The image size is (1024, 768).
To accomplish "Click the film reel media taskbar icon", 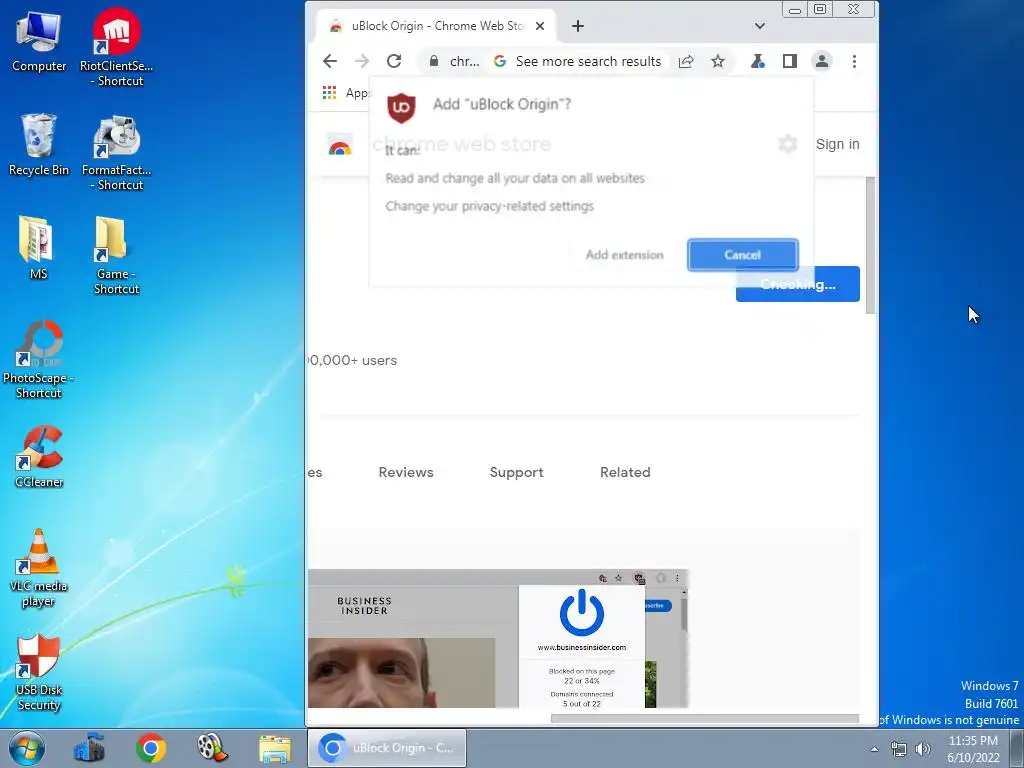I will pos(213,748).
